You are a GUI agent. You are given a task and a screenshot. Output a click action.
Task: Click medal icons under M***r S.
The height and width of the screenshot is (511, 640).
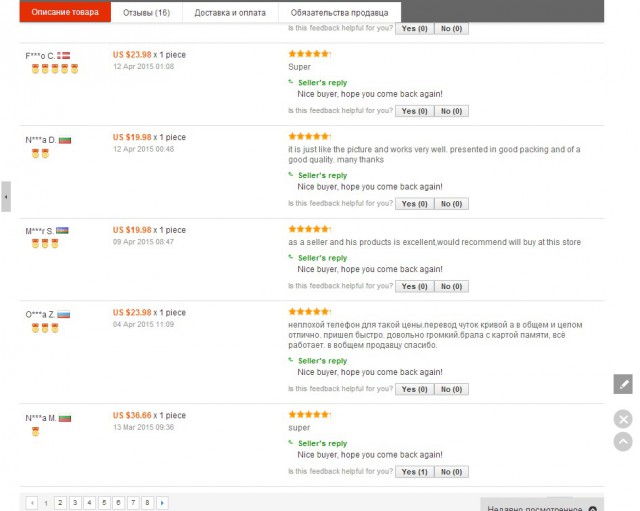(45, 244)
